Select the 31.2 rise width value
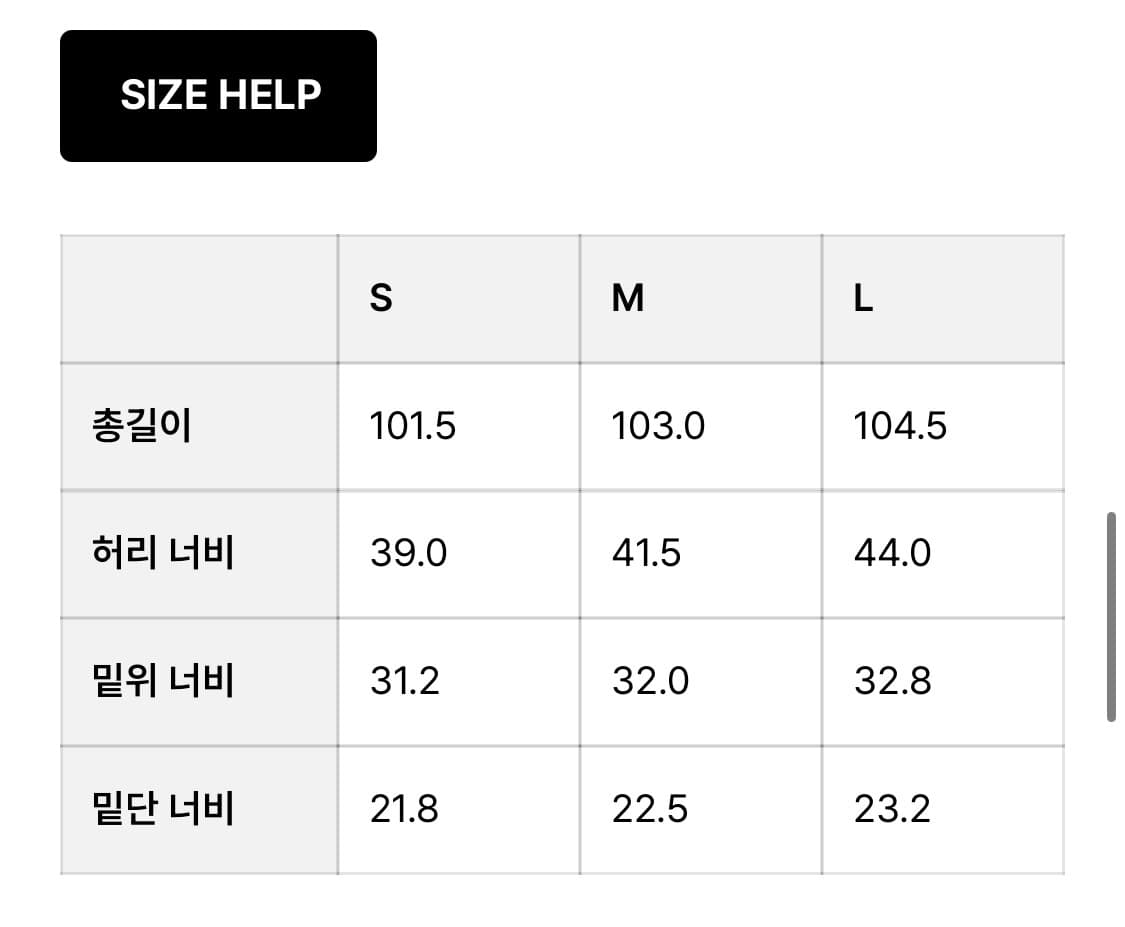1125x927 pixels. pyautogui.click(x=405, y=681)
